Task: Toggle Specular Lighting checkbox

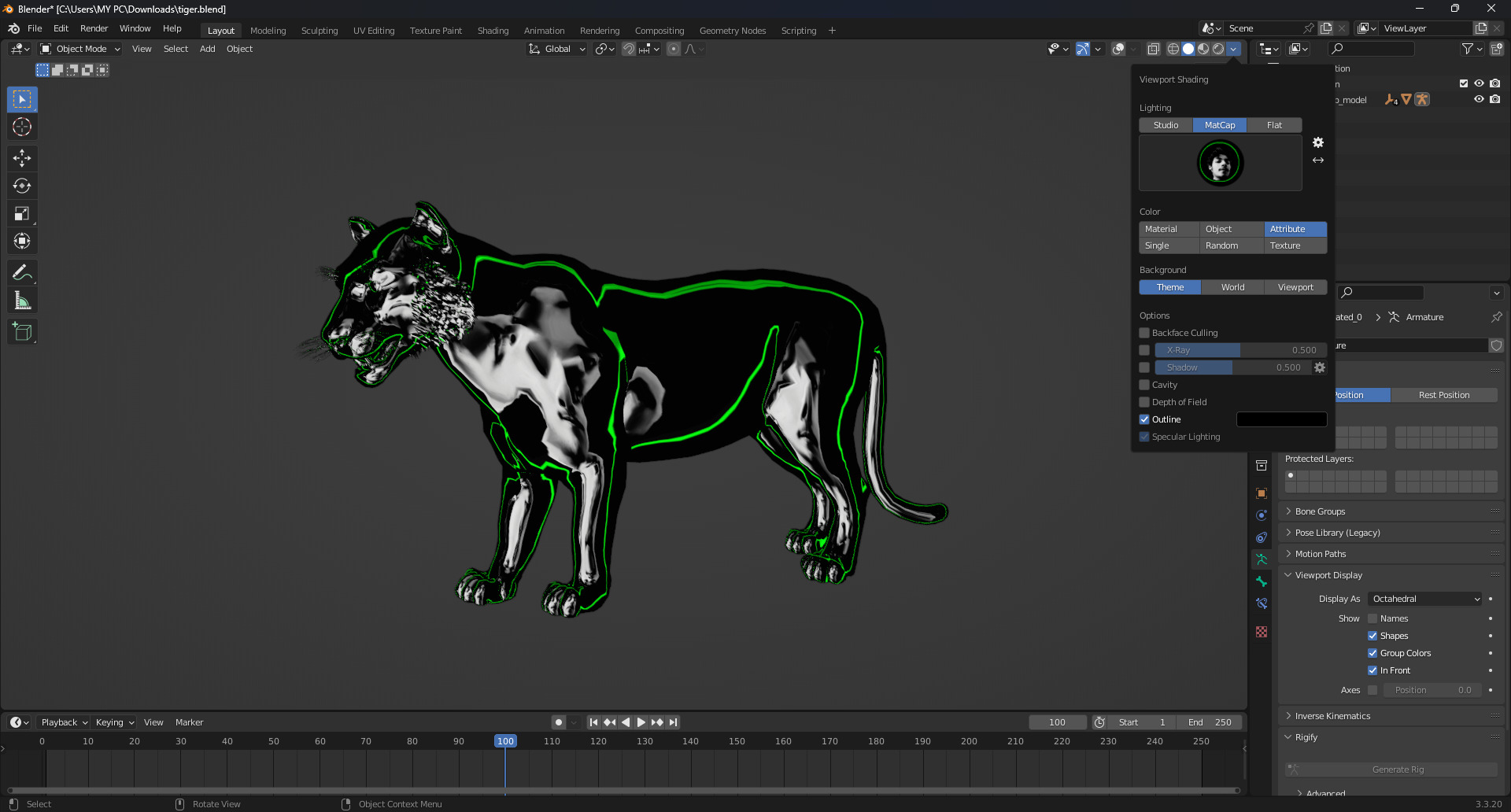Action: (x=1144, y=437)
